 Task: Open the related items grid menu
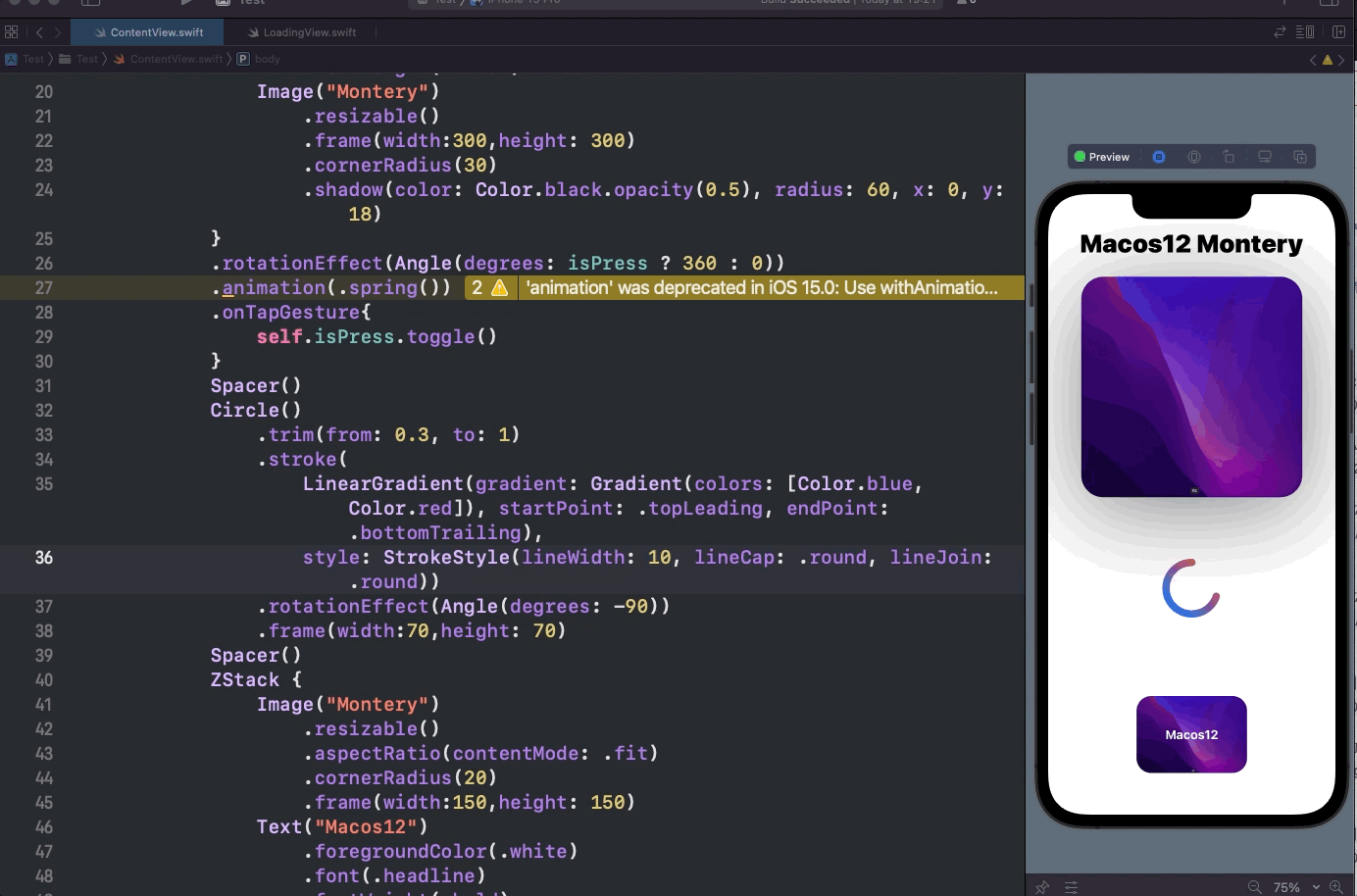click(x=12, y=32)
